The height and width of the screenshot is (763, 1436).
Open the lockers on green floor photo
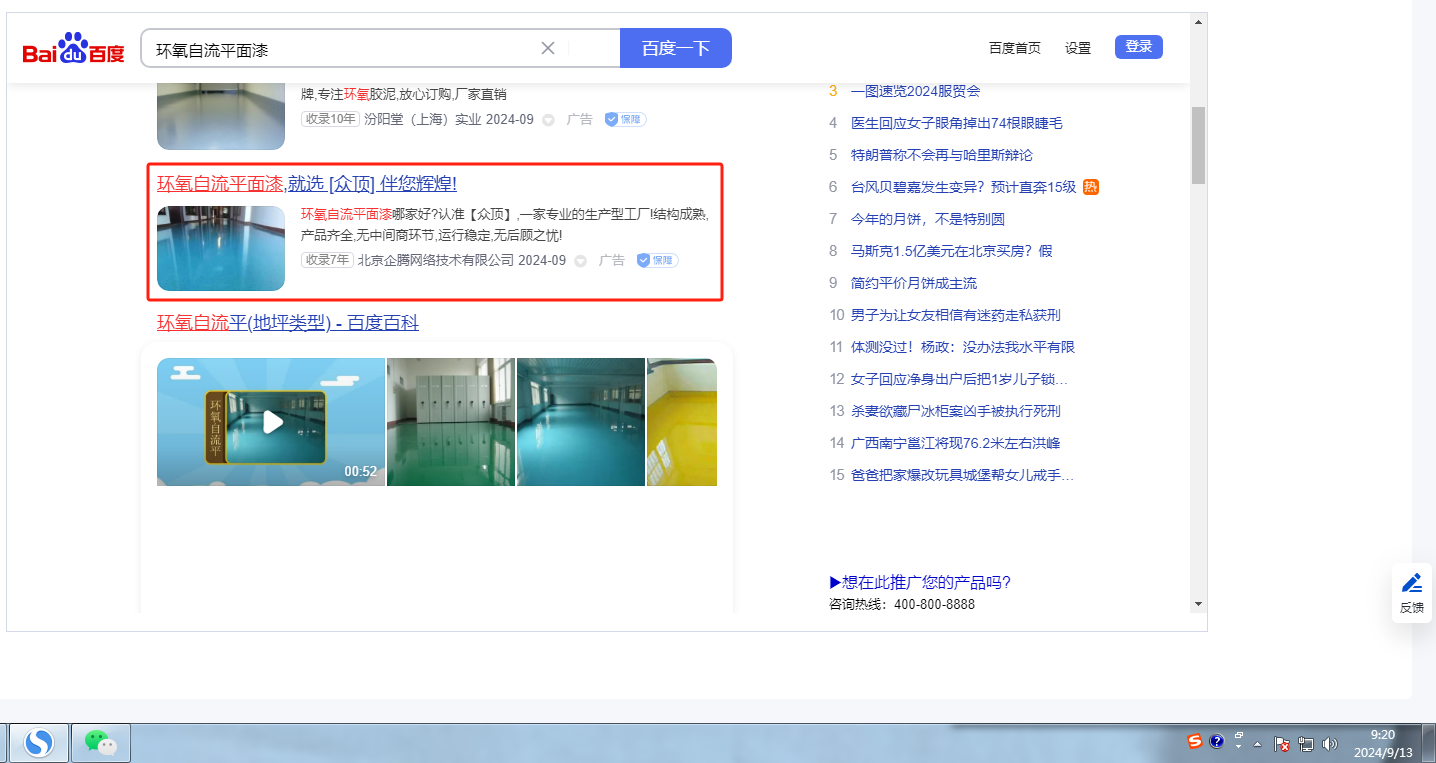[x=451, y=422]
